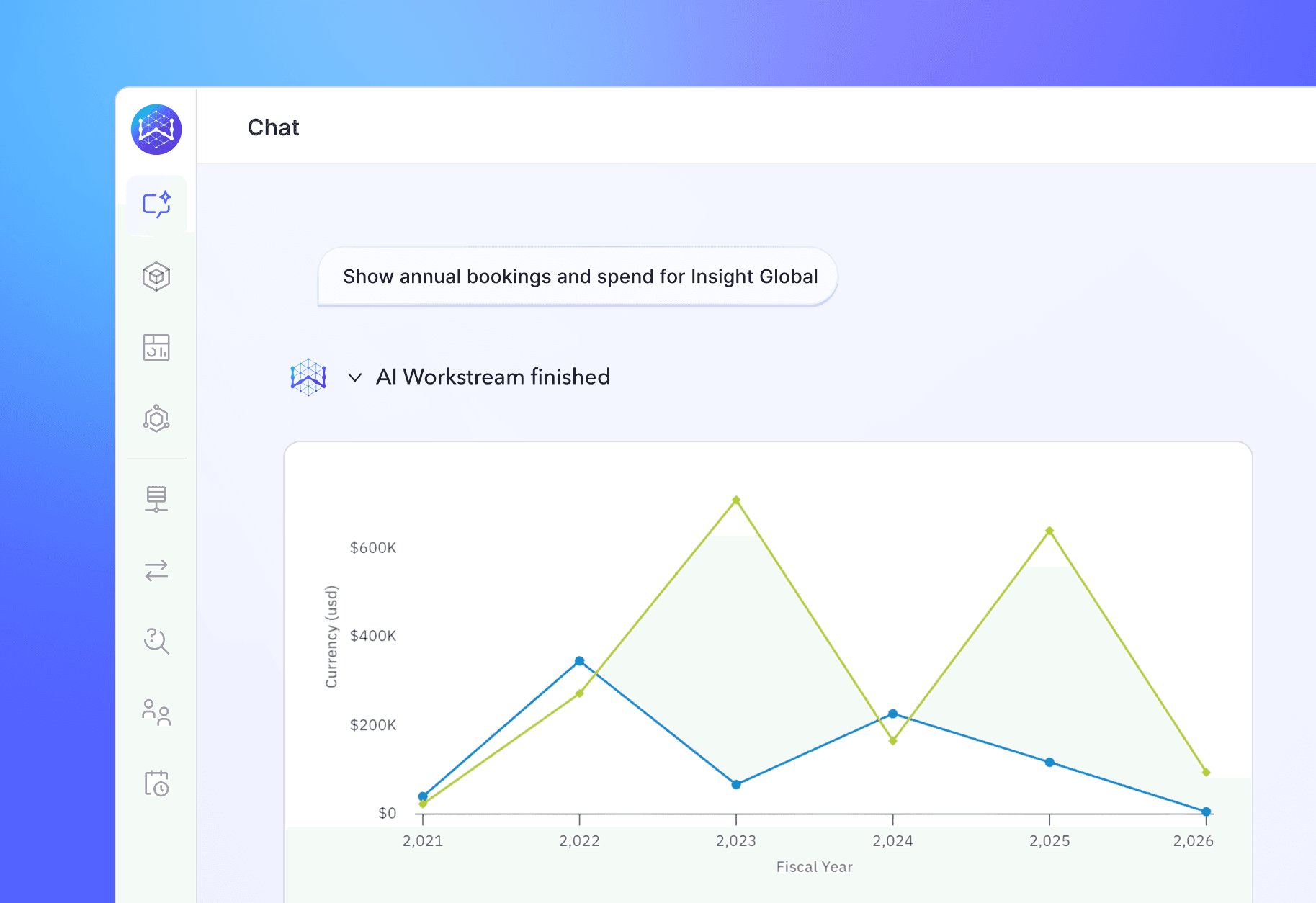Click the AI Workstream finished label
Screen dimensions: 1316x903
pyautogui.click(x=493, y=377)
